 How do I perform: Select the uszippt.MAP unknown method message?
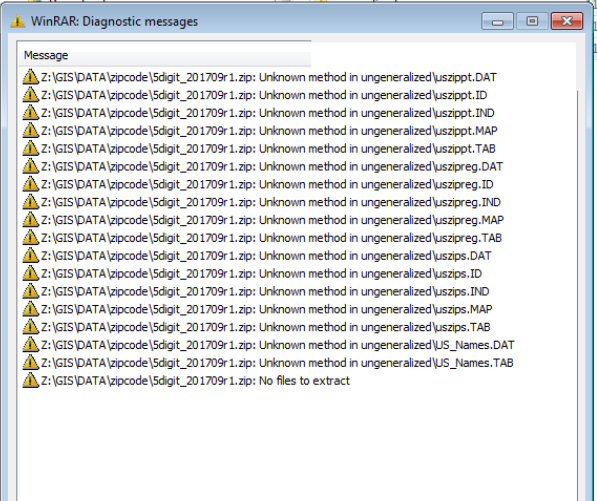pyautogui.click(x=269, y=131)
